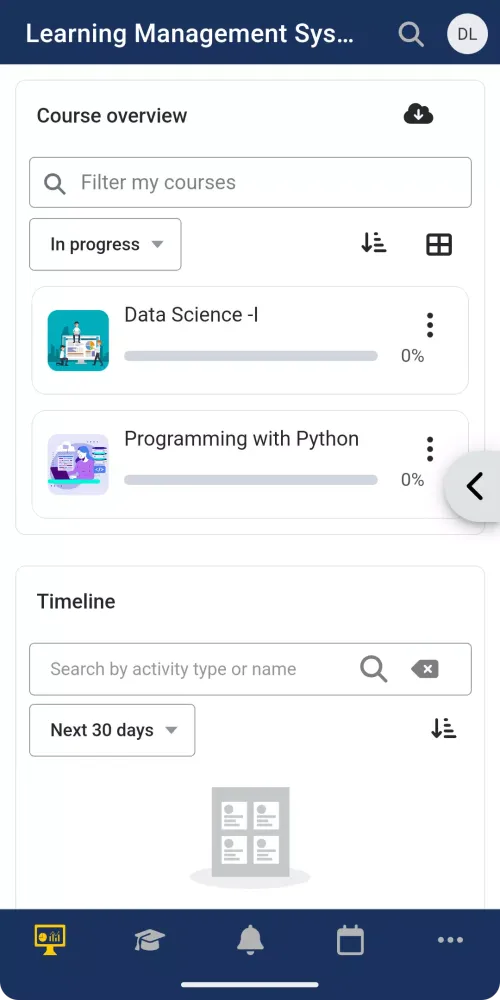Tap the cloud download icon in Course overview
The image size is (500, 1000).
pos(418,115)
